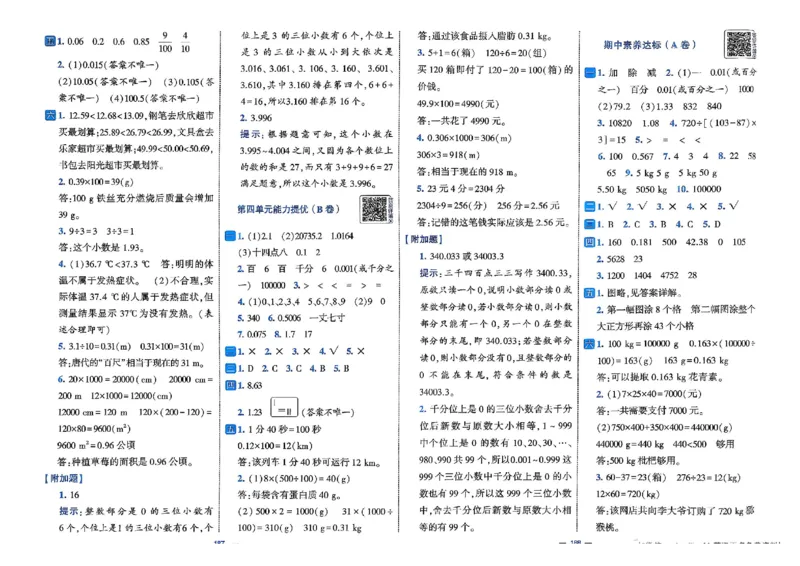Image resolution: width=800 pixels, height=566 pixels.
Task: Click blue 六 marker before '100 kg=100000 g'
Action: 589,343
